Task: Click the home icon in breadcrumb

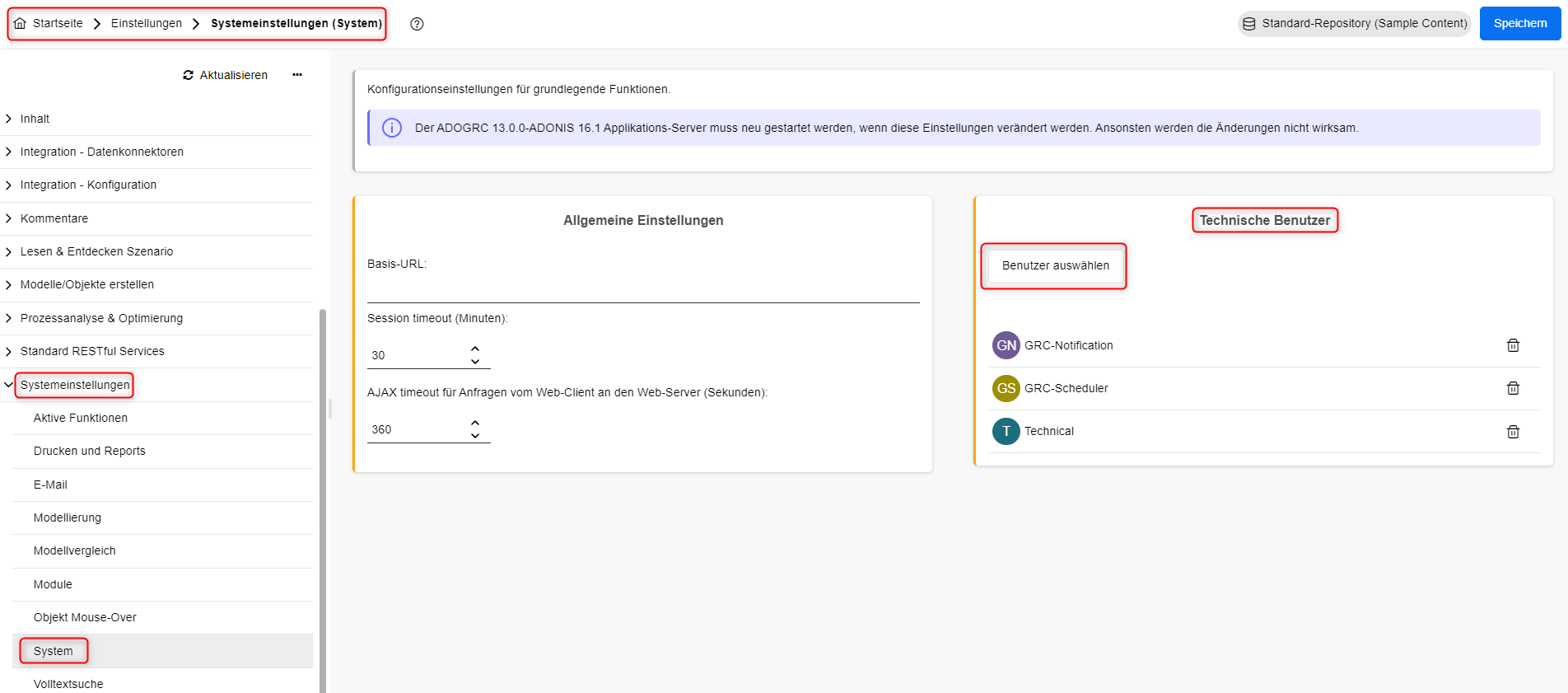Action: tap(21, 23)
